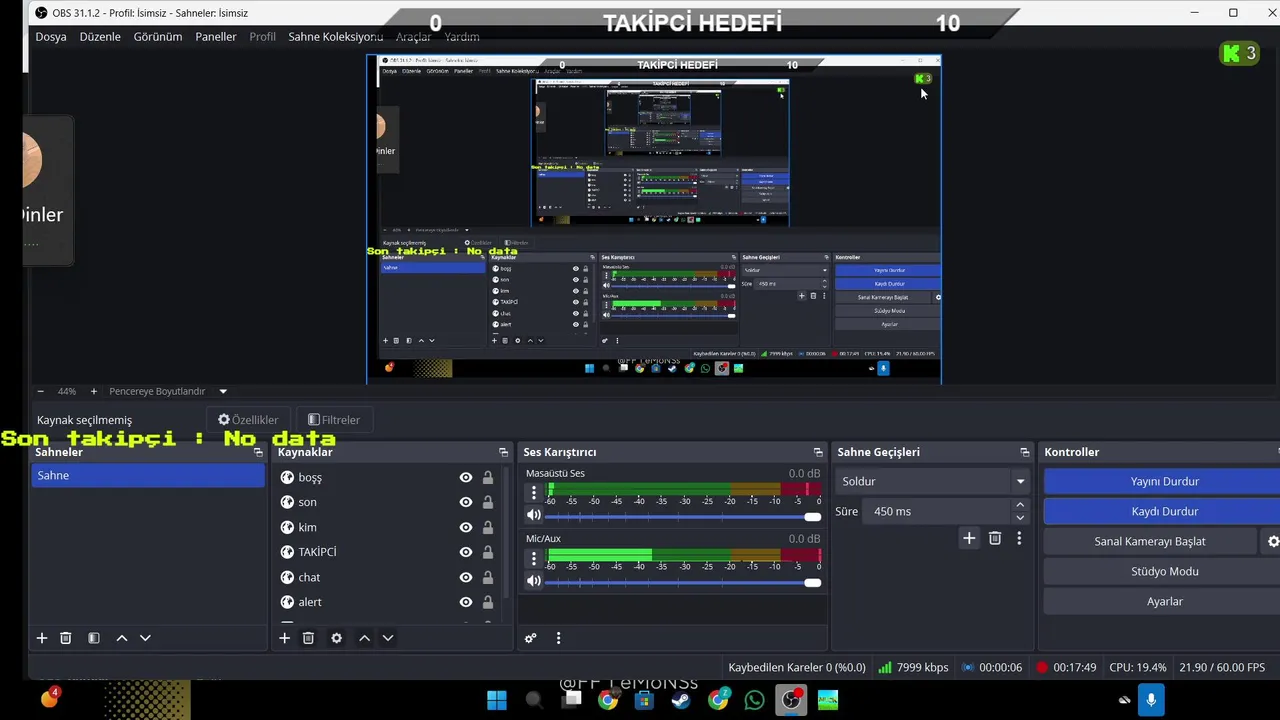Open Masaüstü Ses options three-dot button
This screenshot has width=1280, height=720.
pos(534,492)
